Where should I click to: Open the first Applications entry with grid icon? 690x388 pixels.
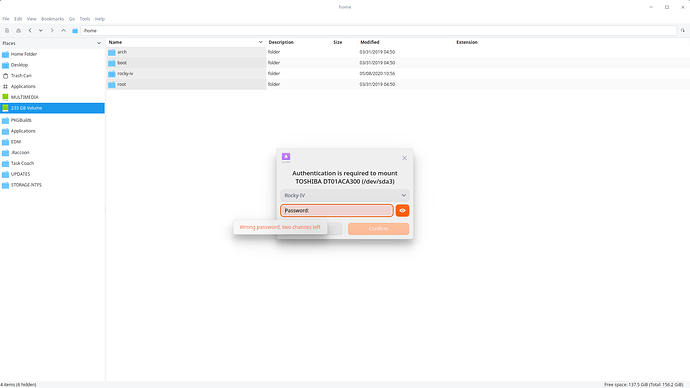(x=23, y=86)
